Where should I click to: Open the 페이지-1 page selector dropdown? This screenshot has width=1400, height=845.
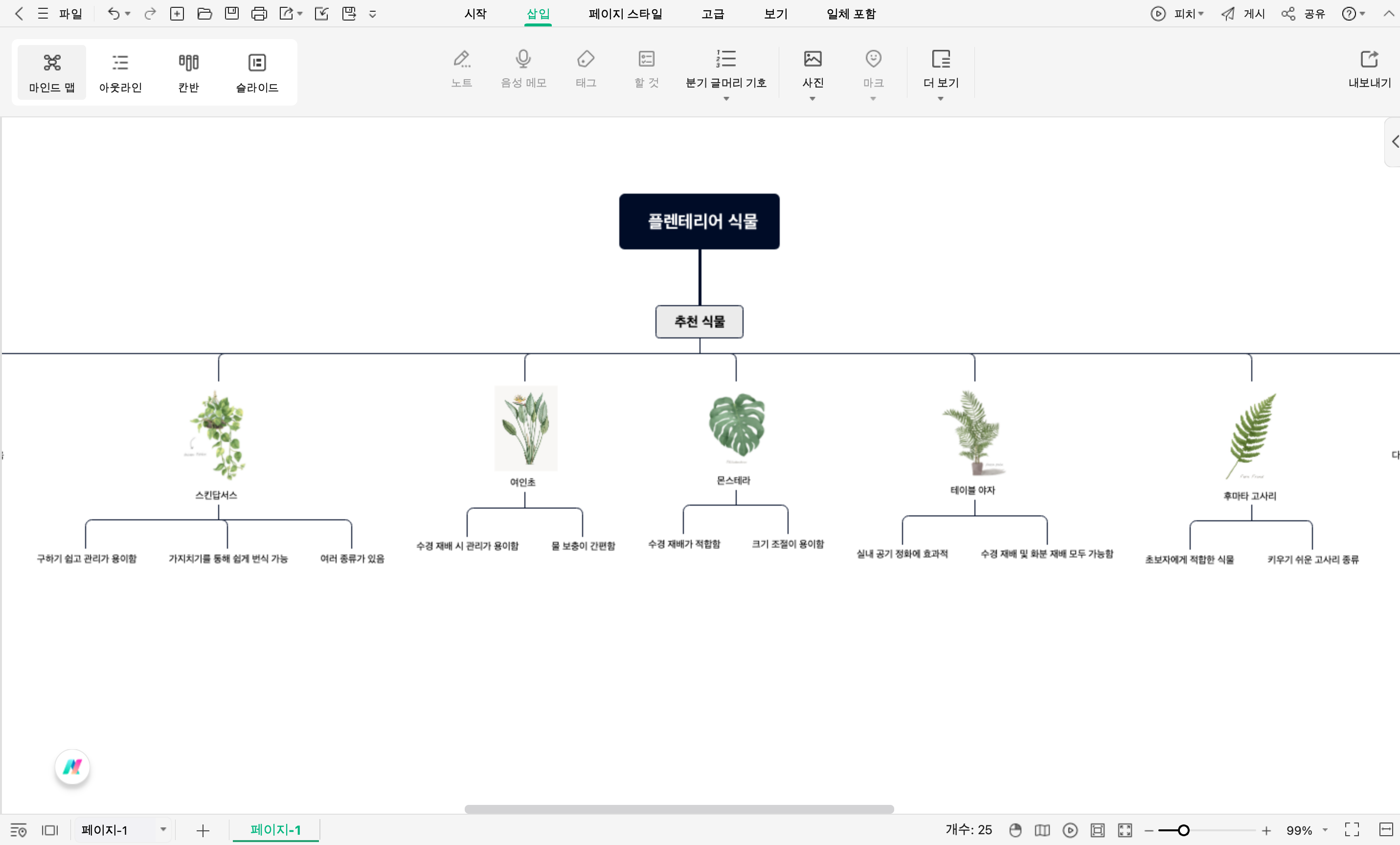click(163, 830)
